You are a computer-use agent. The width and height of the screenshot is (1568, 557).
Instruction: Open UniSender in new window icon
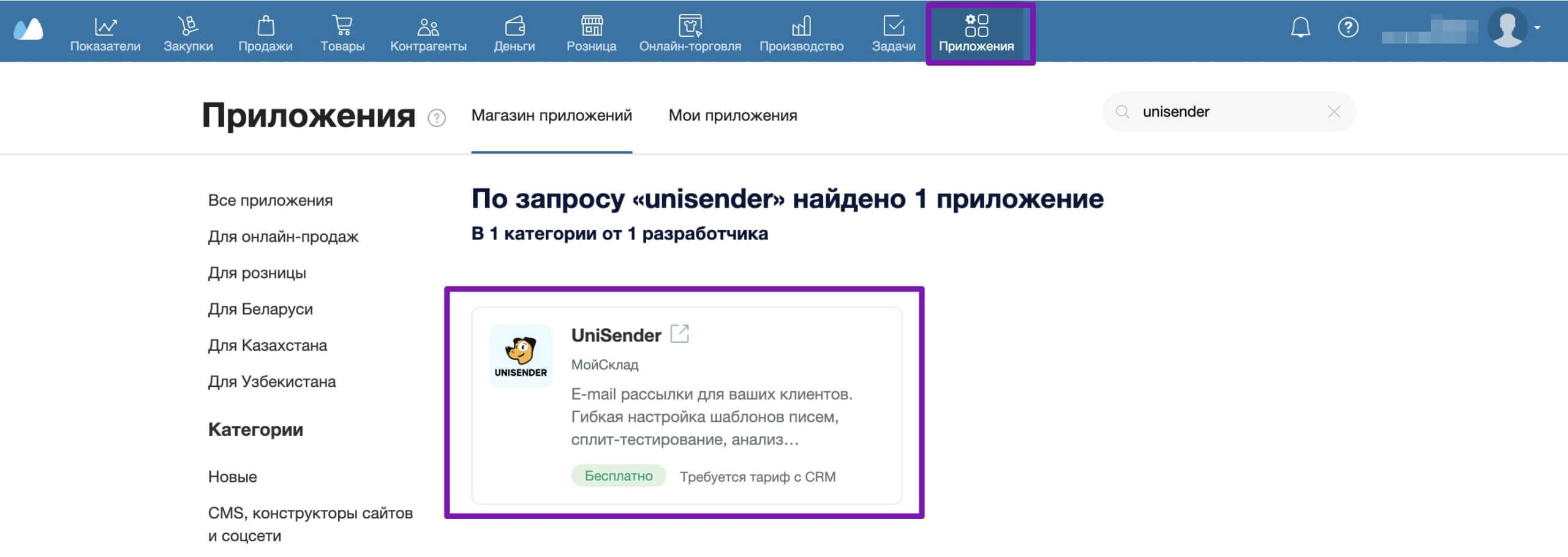tap(679, 334)
